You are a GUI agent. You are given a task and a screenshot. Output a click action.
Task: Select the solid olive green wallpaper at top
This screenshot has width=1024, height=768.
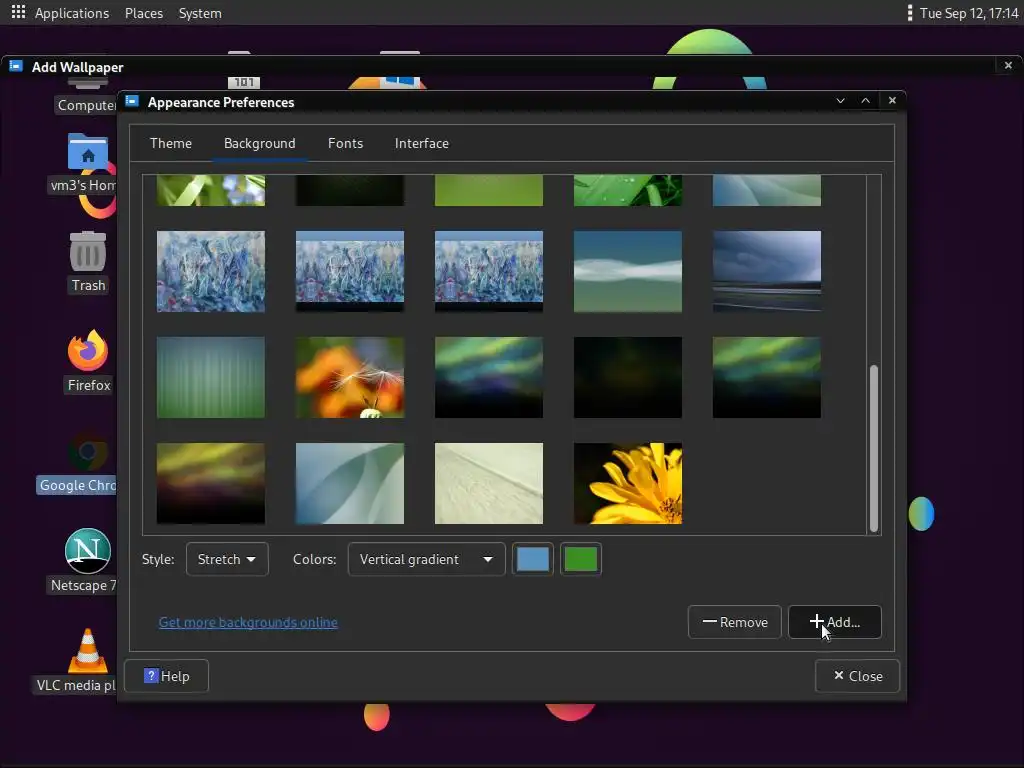[488, 191]
